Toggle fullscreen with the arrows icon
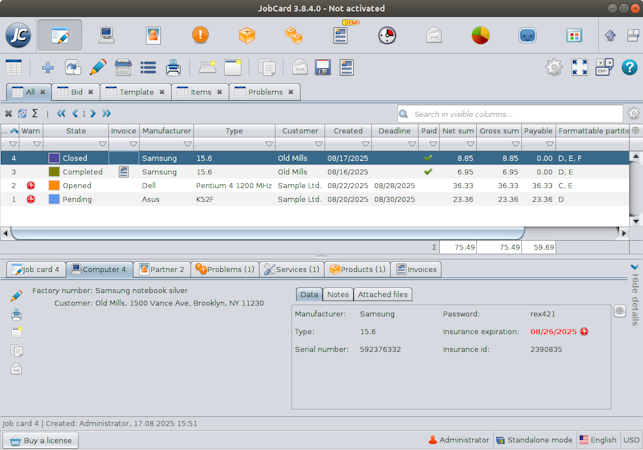 pyautogui.click(x=579, y=67)
